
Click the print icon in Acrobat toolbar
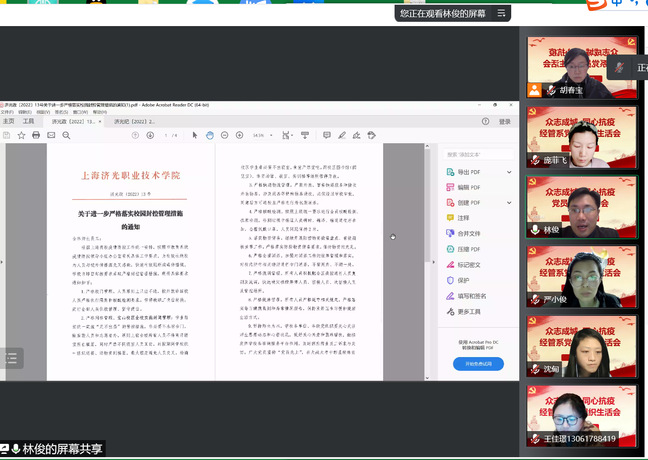tap(36, 135)
